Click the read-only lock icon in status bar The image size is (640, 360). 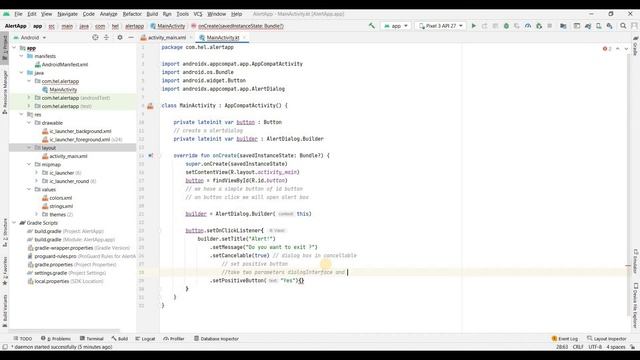point(632,347)
